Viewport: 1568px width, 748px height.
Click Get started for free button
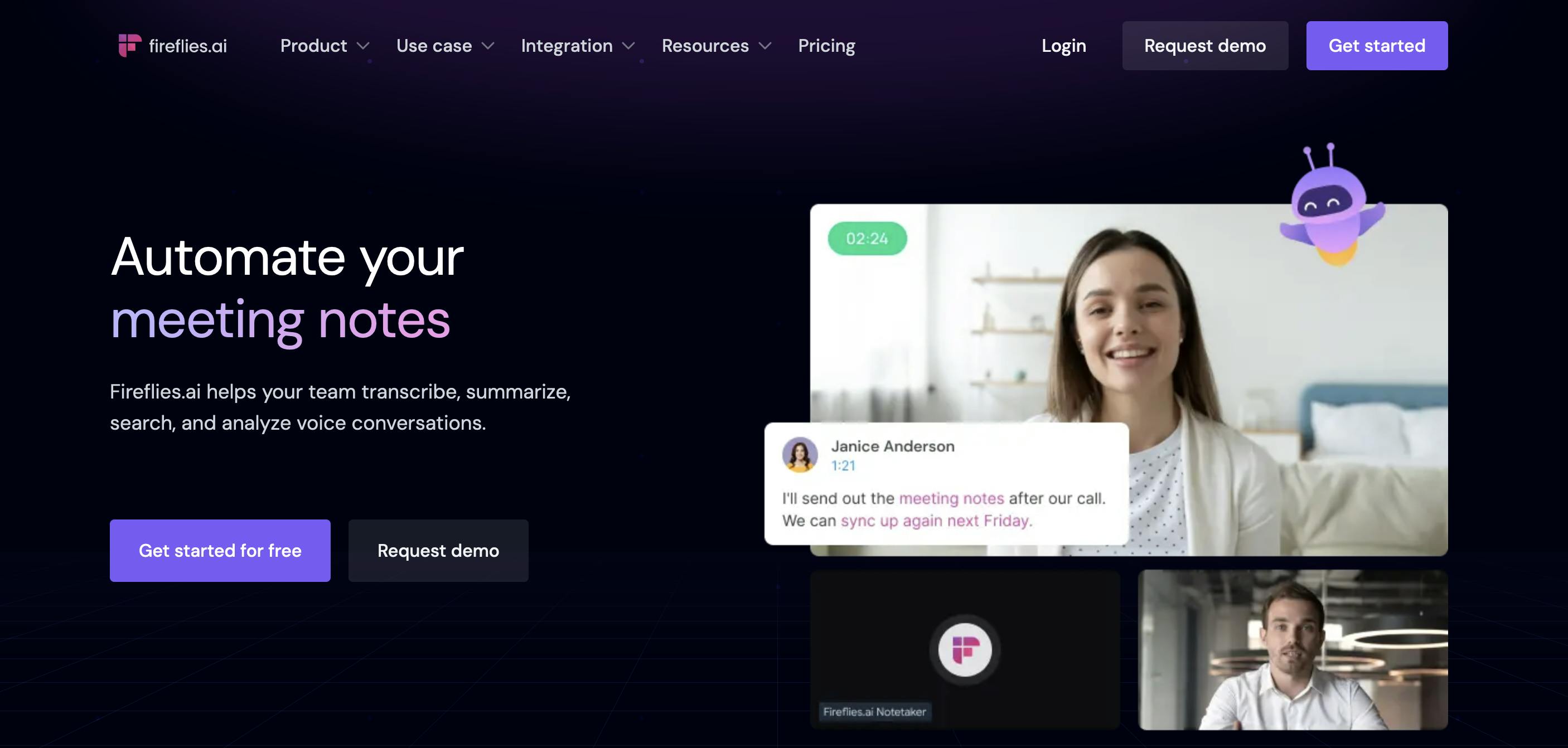coord(220,550)
